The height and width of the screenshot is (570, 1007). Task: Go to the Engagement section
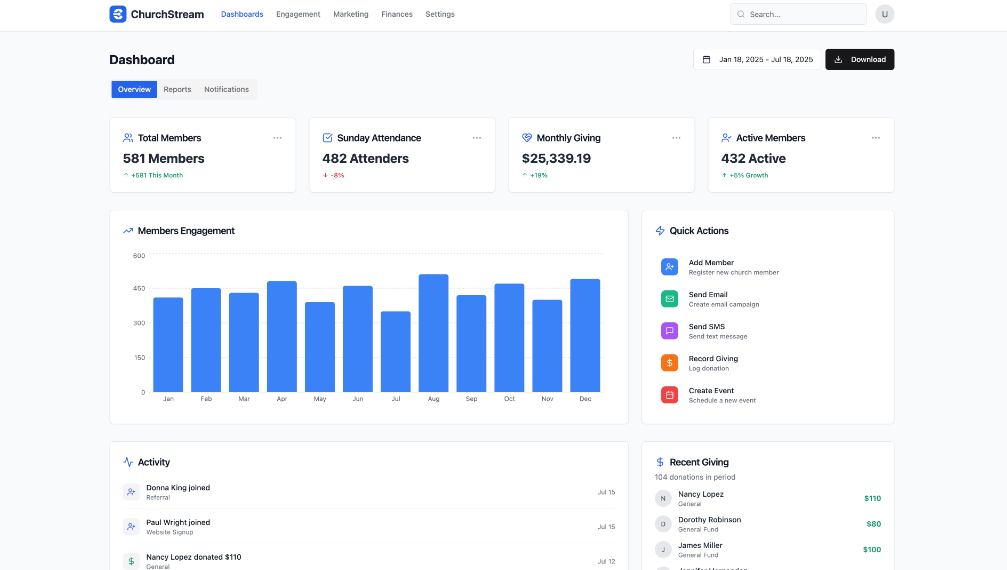(x=298, y=15)
